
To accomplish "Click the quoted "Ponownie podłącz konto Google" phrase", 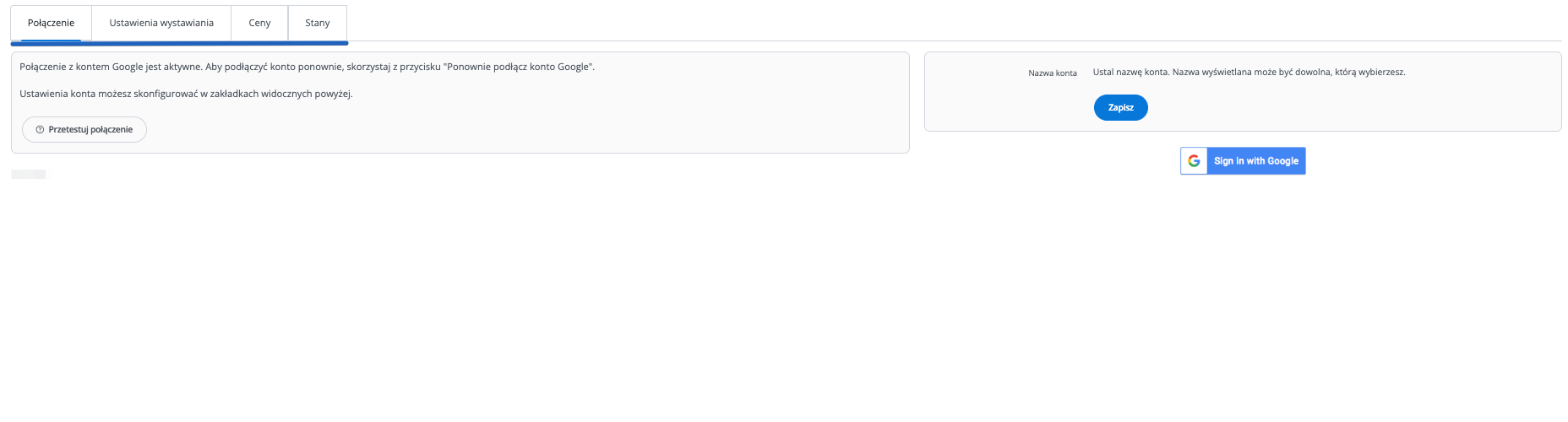I will (x=519, y=67).
